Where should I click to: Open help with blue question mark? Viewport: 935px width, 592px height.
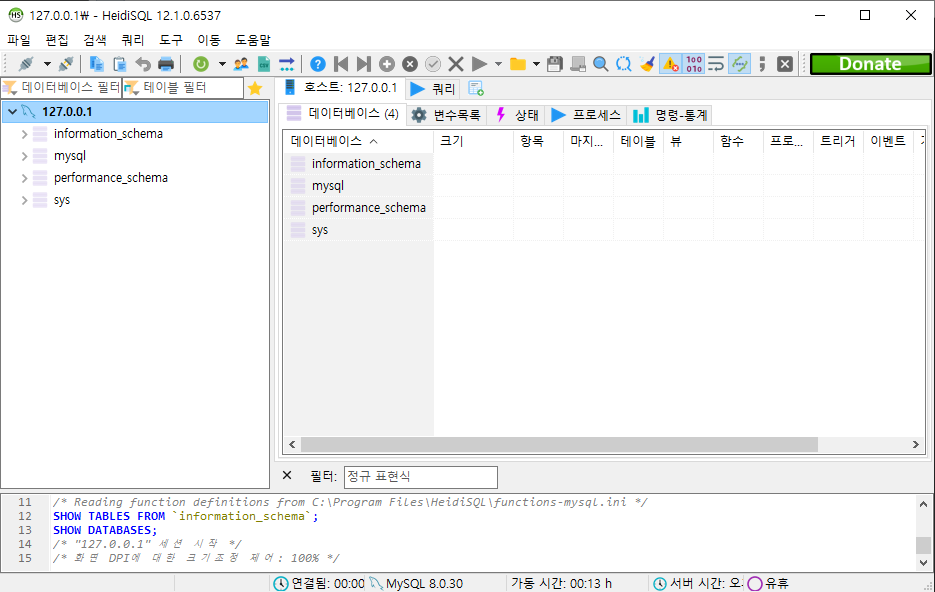click(x=318, y=64)
